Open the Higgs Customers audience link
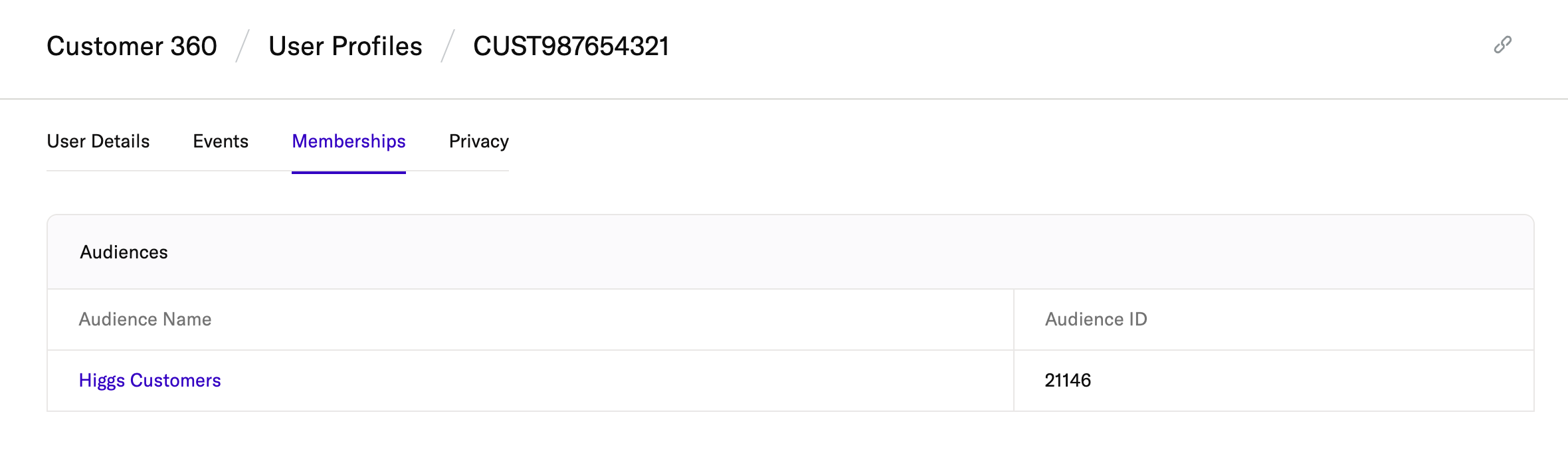This screenshot has width=1568, height=465. 149,381
